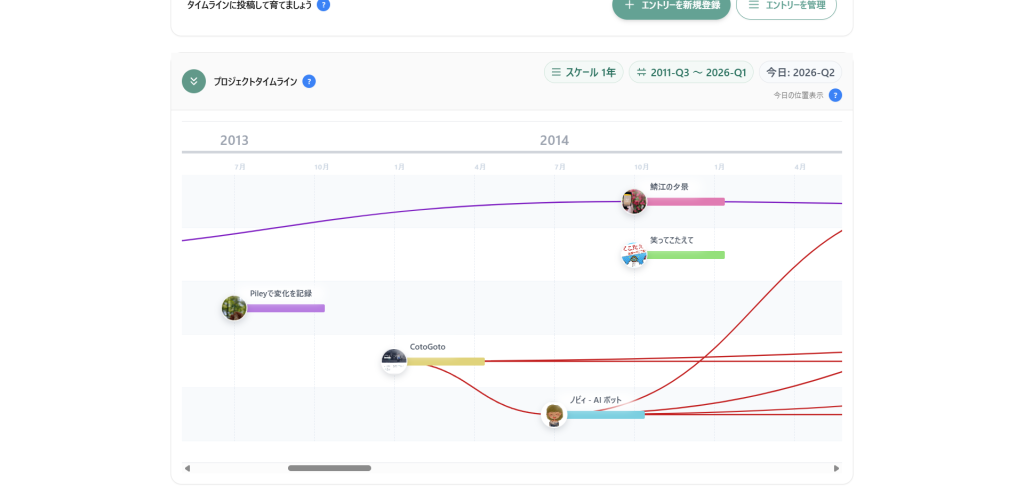Open the ノビィ - AI ボット avatar
This screenshot has height=486, width=1024.
[x=554, y=414]
